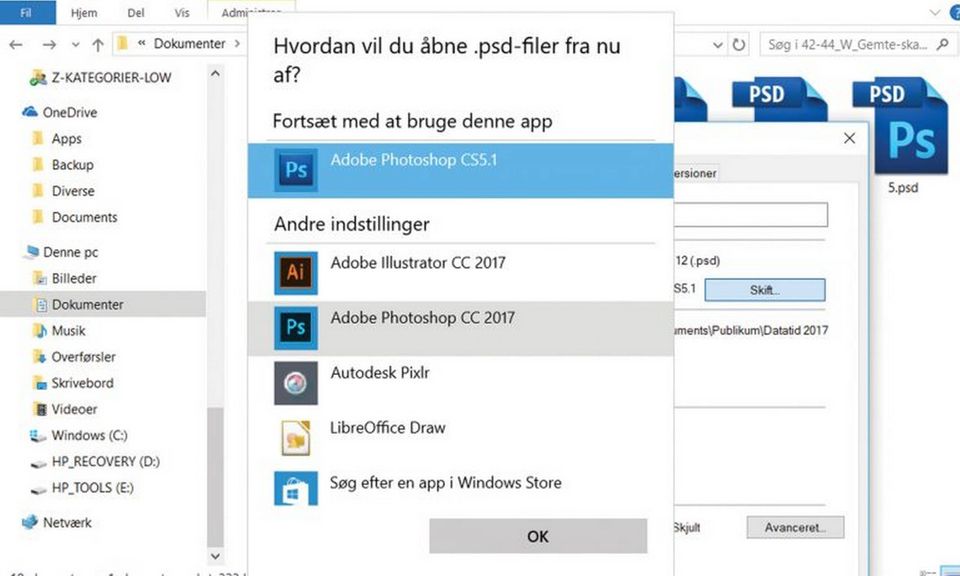Click the Skift... button
The image size is (960, 576).
(x=764, y=290)
